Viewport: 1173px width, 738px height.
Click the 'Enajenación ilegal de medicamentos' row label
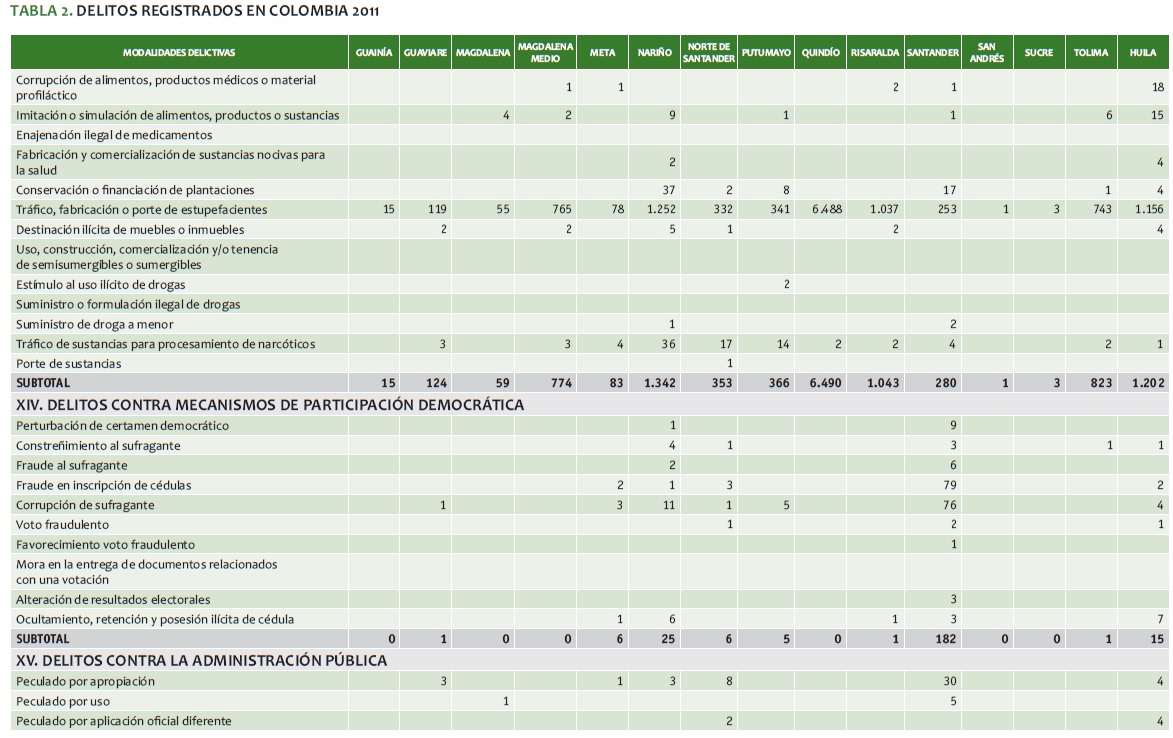(114, 135)
